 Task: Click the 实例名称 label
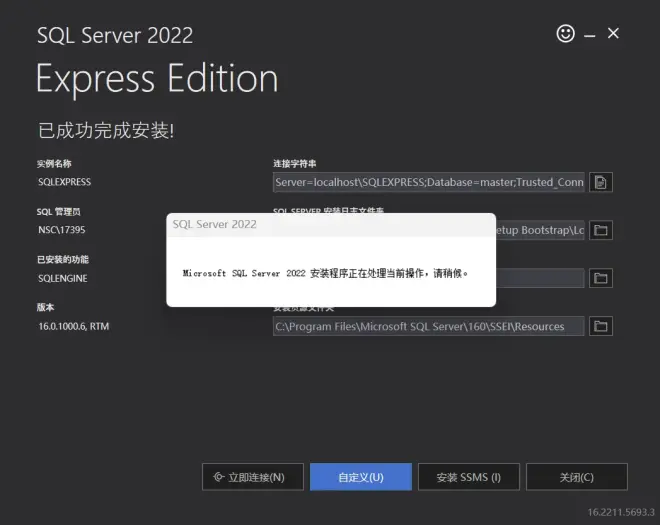[x=54, y=163]
